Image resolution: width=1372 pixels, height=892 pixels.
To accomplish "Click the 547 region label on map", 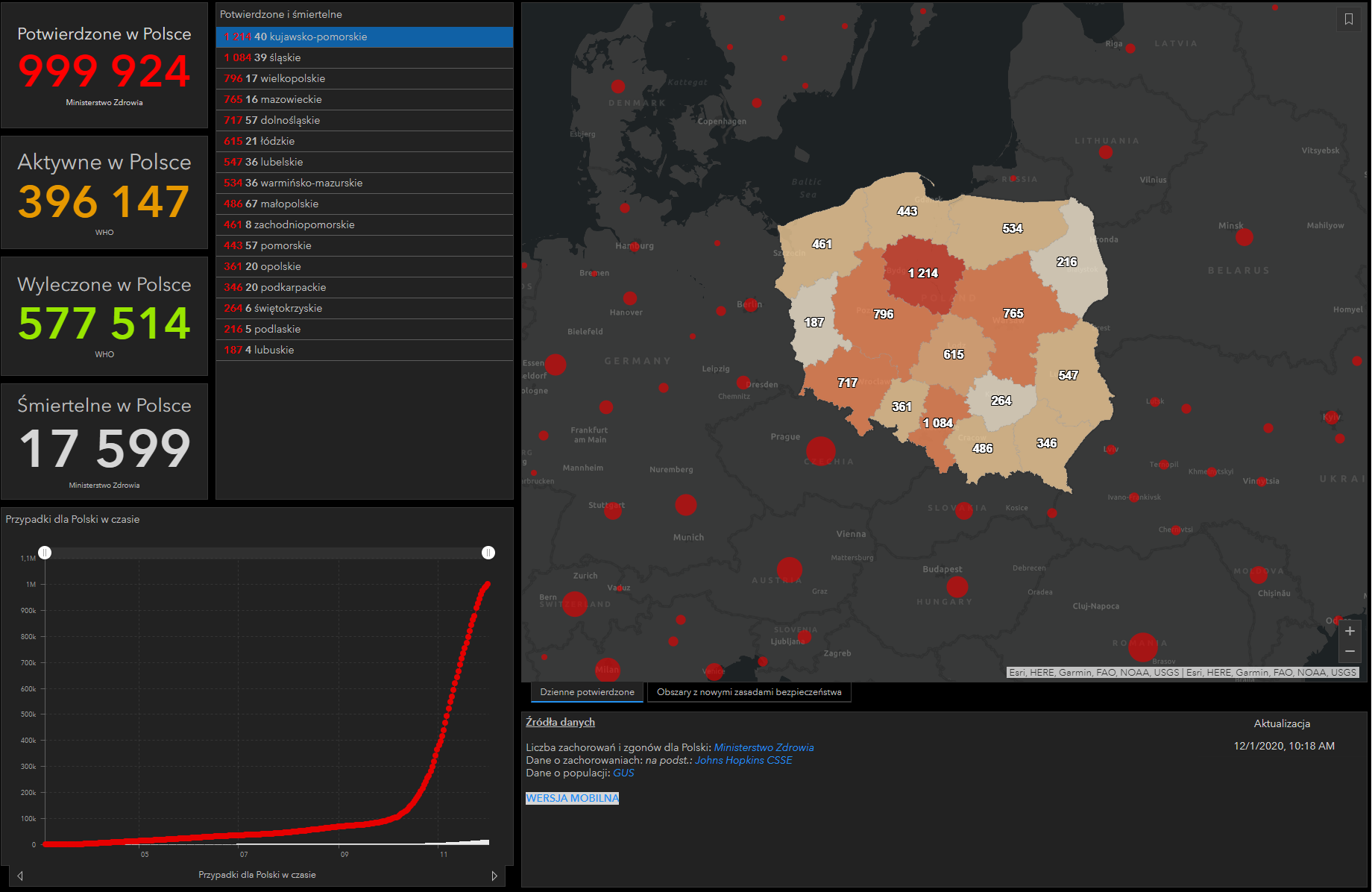I will pyautogui.click(x=1069, y=375).
